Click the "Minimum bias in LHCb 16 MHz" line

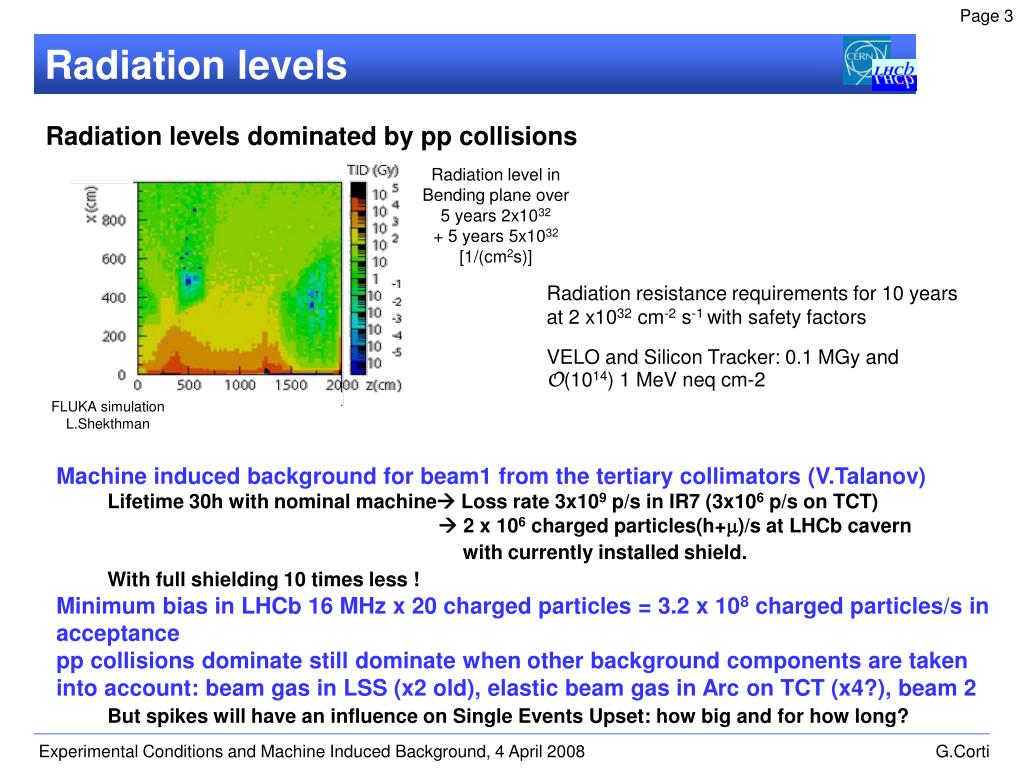pyautogui.click(x=522, y=606)
